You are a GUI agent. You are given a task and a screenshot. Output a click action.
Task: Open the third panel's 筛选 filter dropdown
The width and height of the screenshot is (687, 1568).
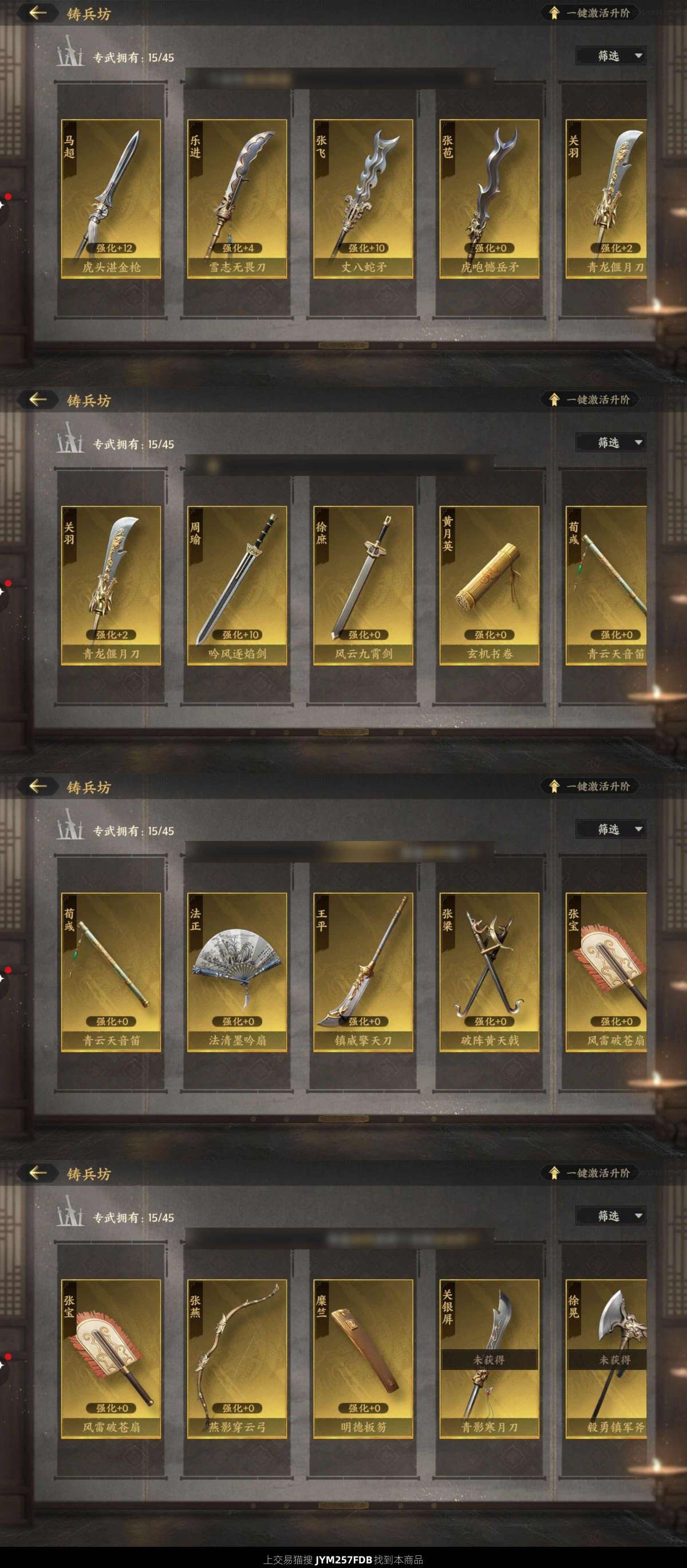click(611, 829)
